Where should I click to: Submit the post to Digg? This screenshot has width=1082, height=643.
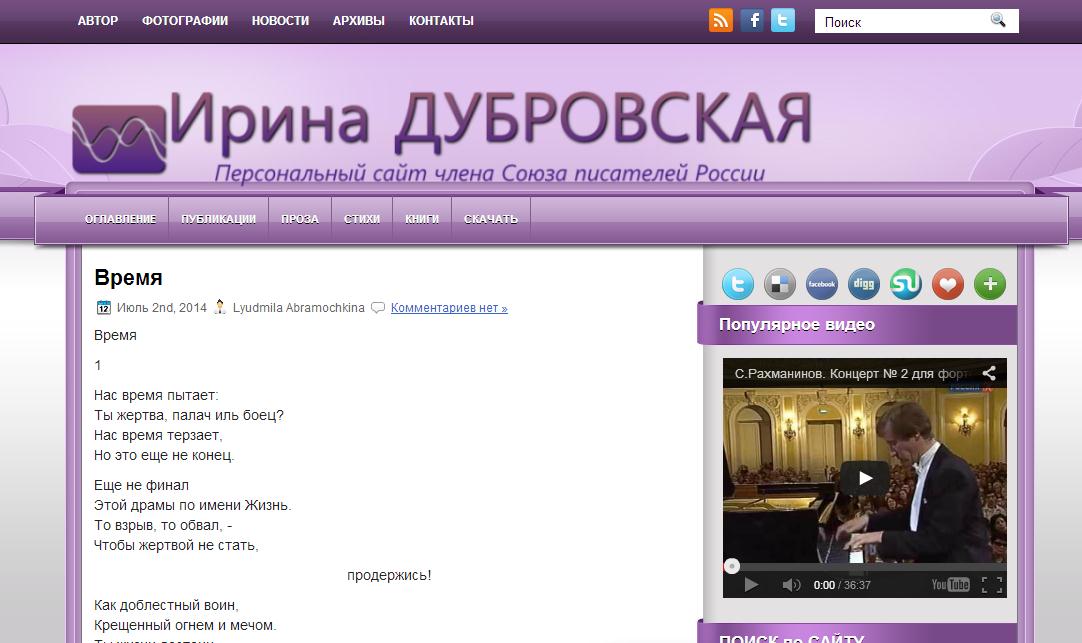pyautogui.click(x=863, y=283)
